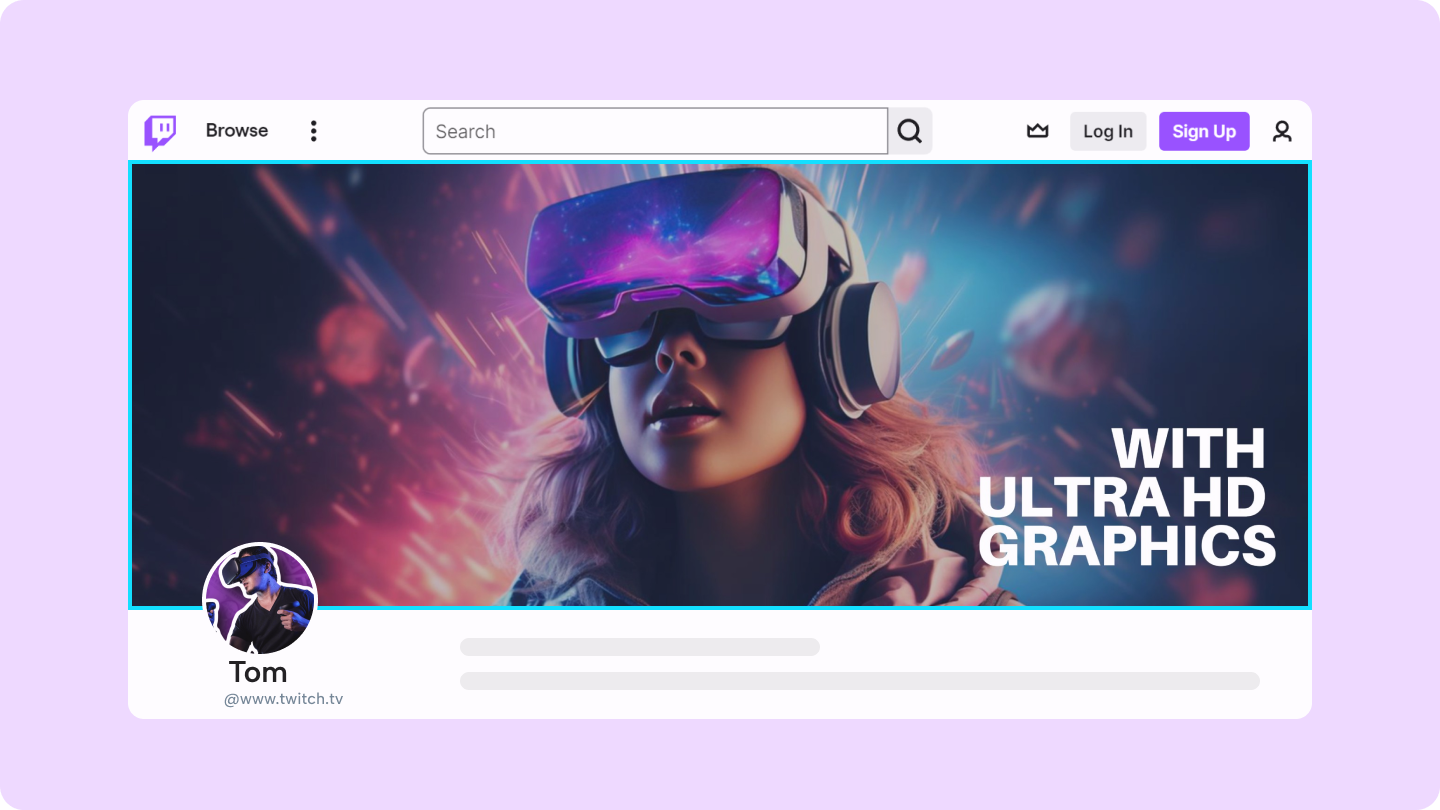The width and height of the screenshot is (1440, 810).
Task: Click the Twitch glitch logo in navbar
Action: (x=160, y=130)
